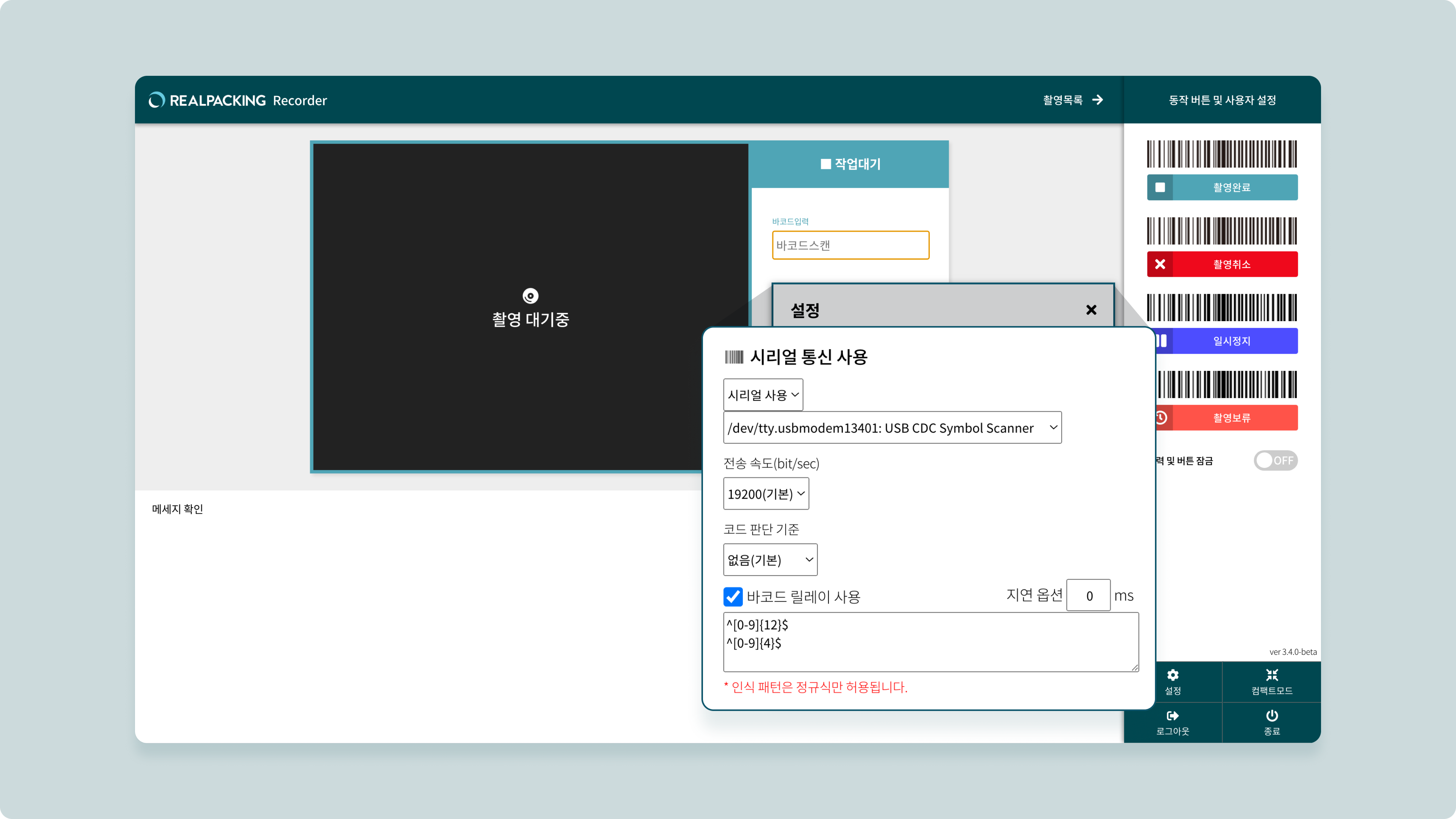Viewport: 1456px width, 819px height.
Task: Open 설정 via the gear icon
Action: tap(1173, 675)
